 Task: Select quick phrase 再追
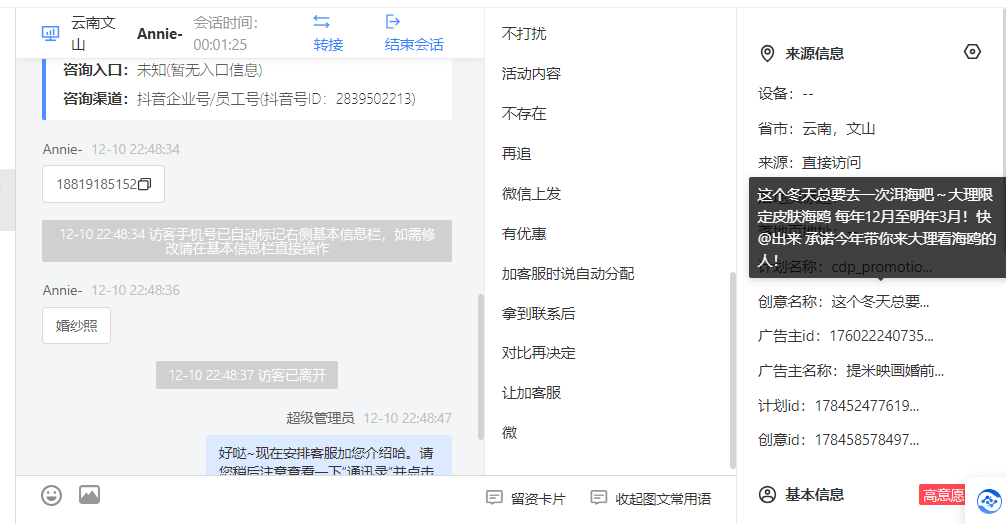pyautogui.click(x=516, y=154)
